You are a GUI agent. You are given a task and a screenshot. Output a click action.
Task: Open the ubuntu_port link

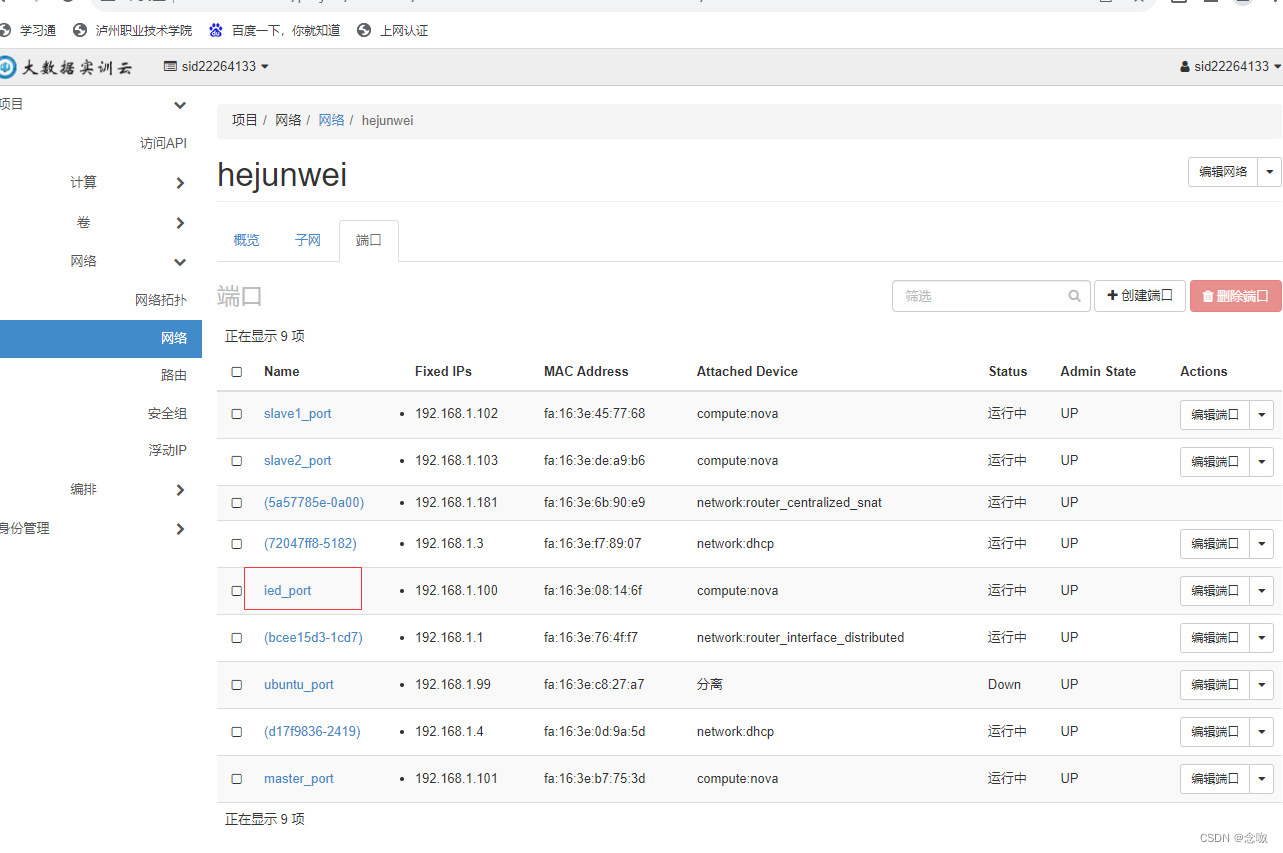[x=299, y=685]
